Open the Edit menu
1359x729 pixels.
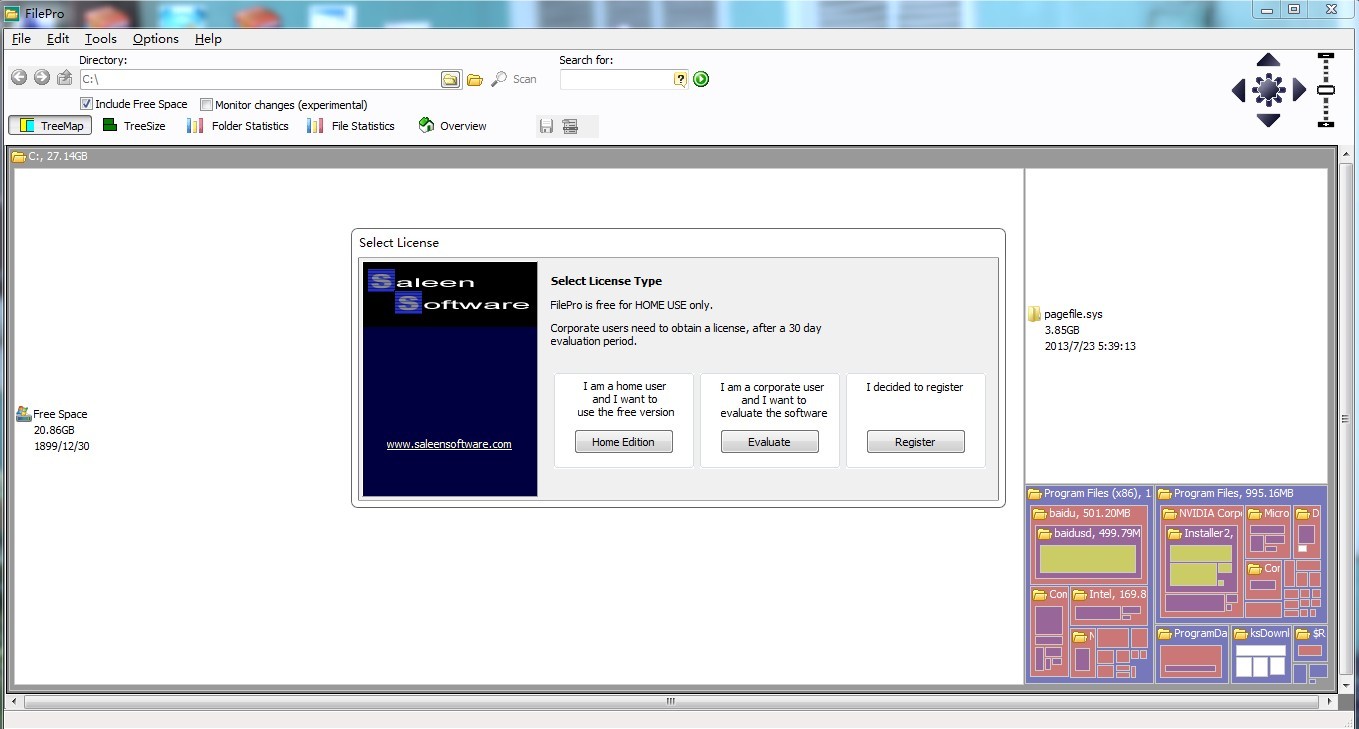pos(58,39)
